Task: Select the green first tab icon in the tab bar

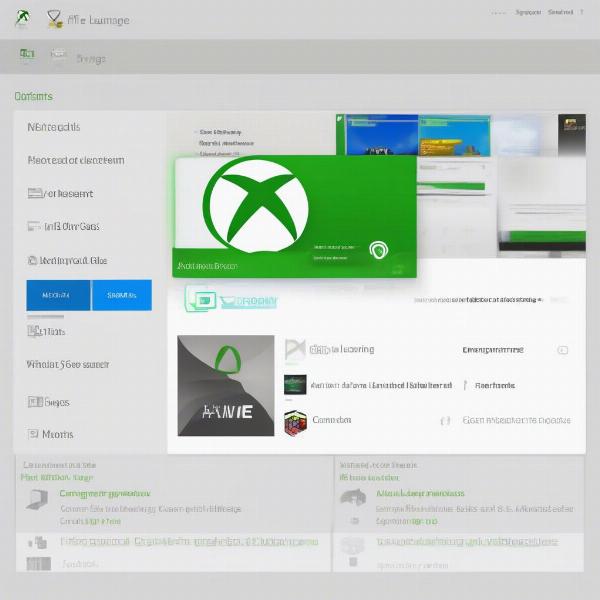Action: [27, 54]
